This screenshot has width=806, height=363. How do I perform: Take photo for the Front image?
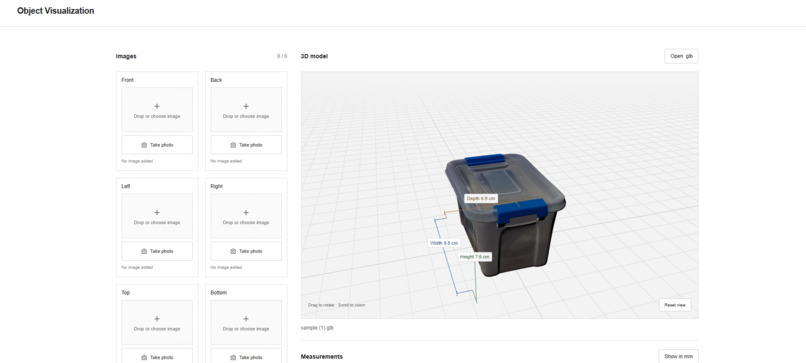tap(157, 145)
